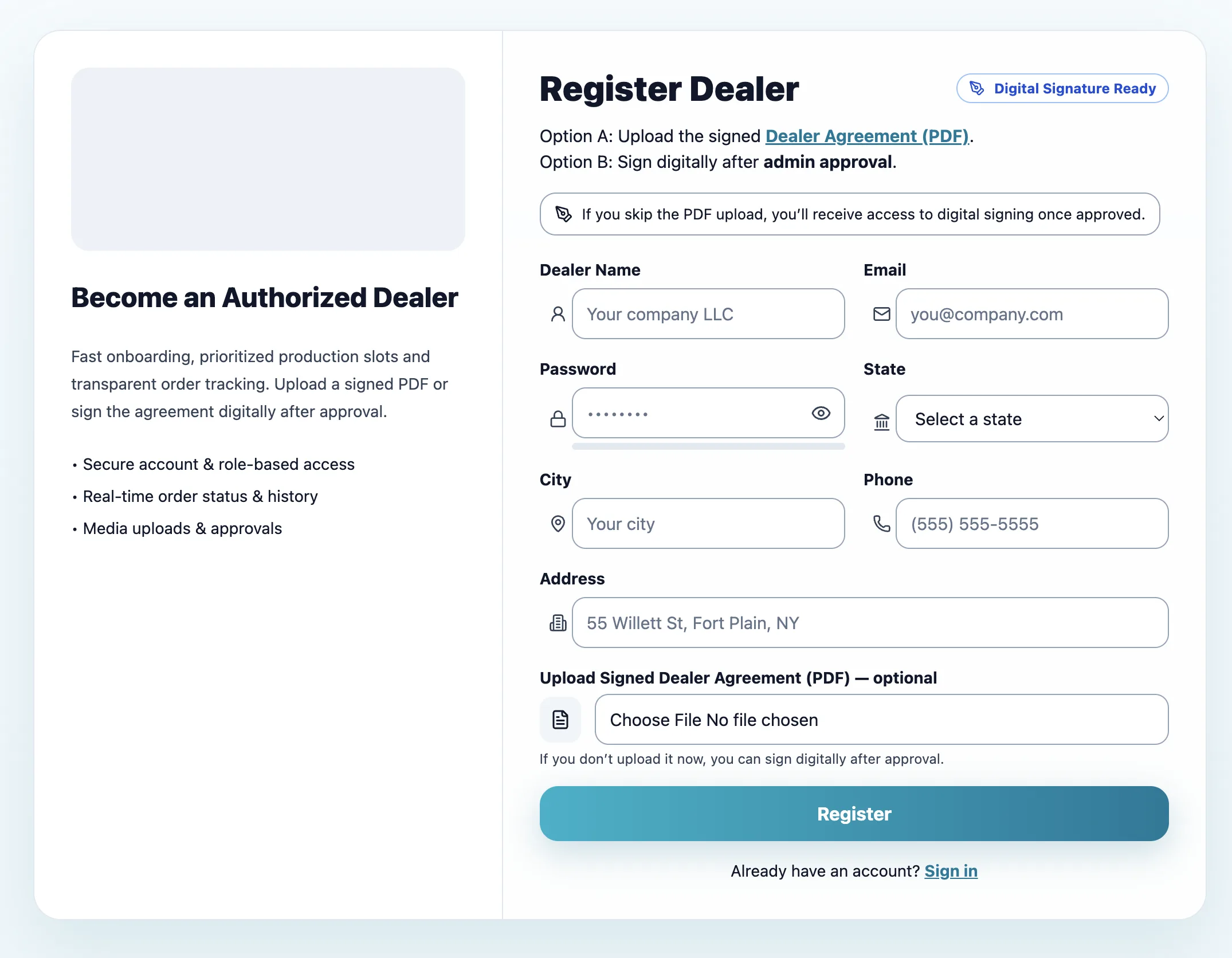Open the Select a state dropdown
Image resolution: width=1232 pixels, height=958 pixels.
tap(1031, 419)
